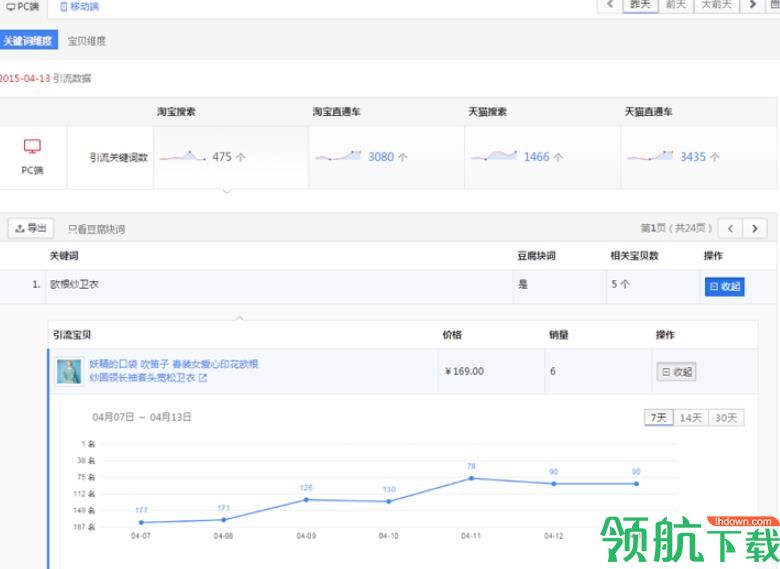Screen dimensions: 780x569
Task: Switch to the 移动端 tab
Action: tap(80, 6)
